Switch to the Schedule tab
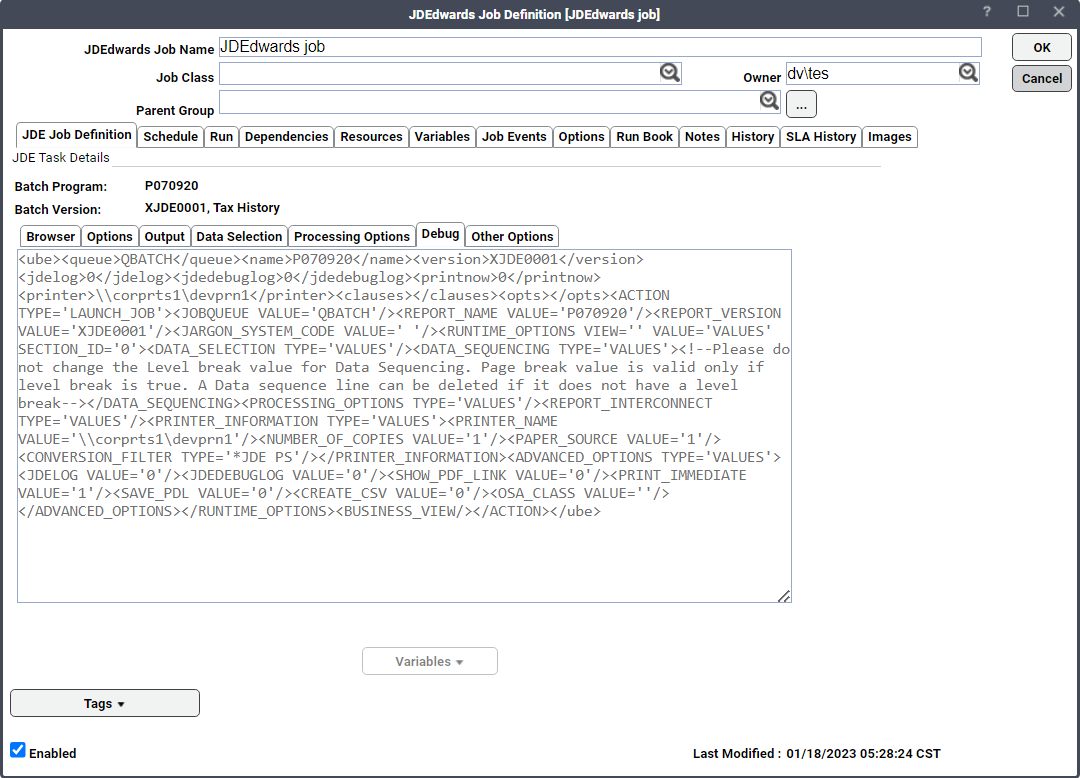The height and width of the screenshot is (778, 1080). point(170,136)
